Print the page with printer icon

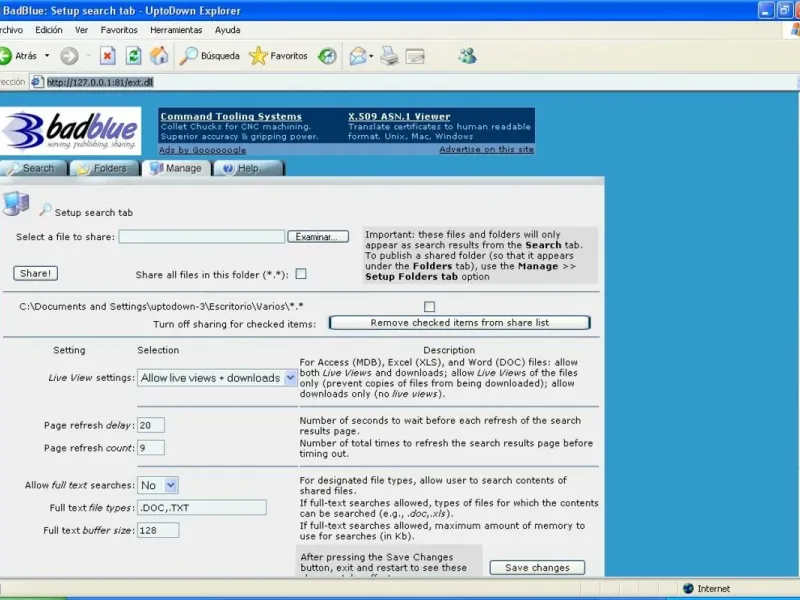click(389, 56)
